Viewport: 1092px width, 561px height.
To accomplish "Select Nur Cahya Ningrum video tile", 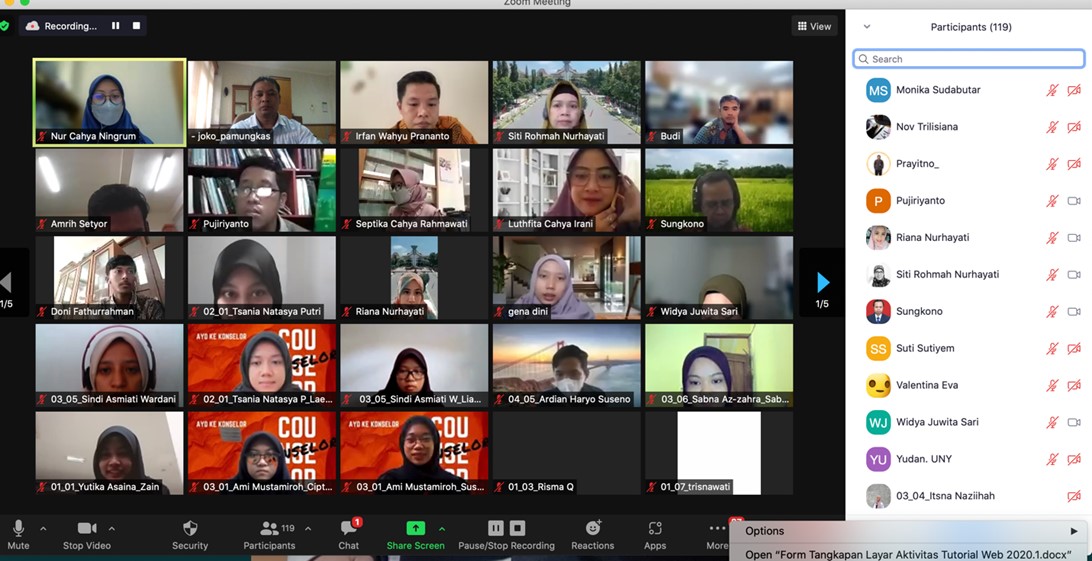I will [x=109, y=102].
